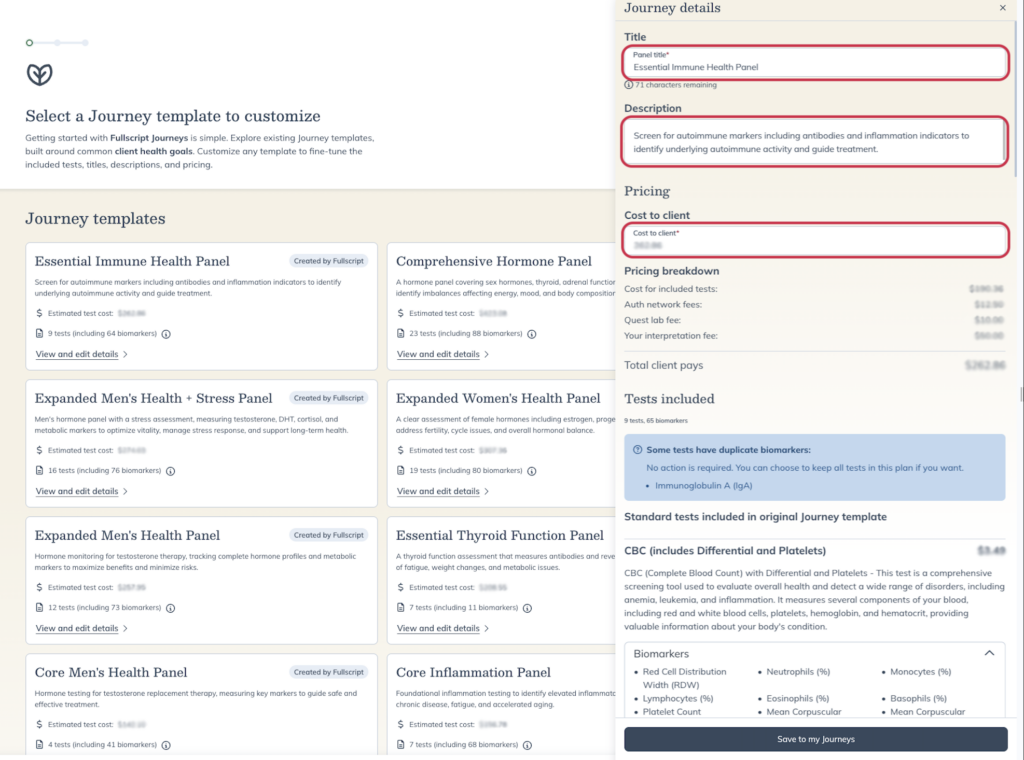Click the Panel title input field
The height and width of the screenshot is (760, 1024).
pos(815,65)
